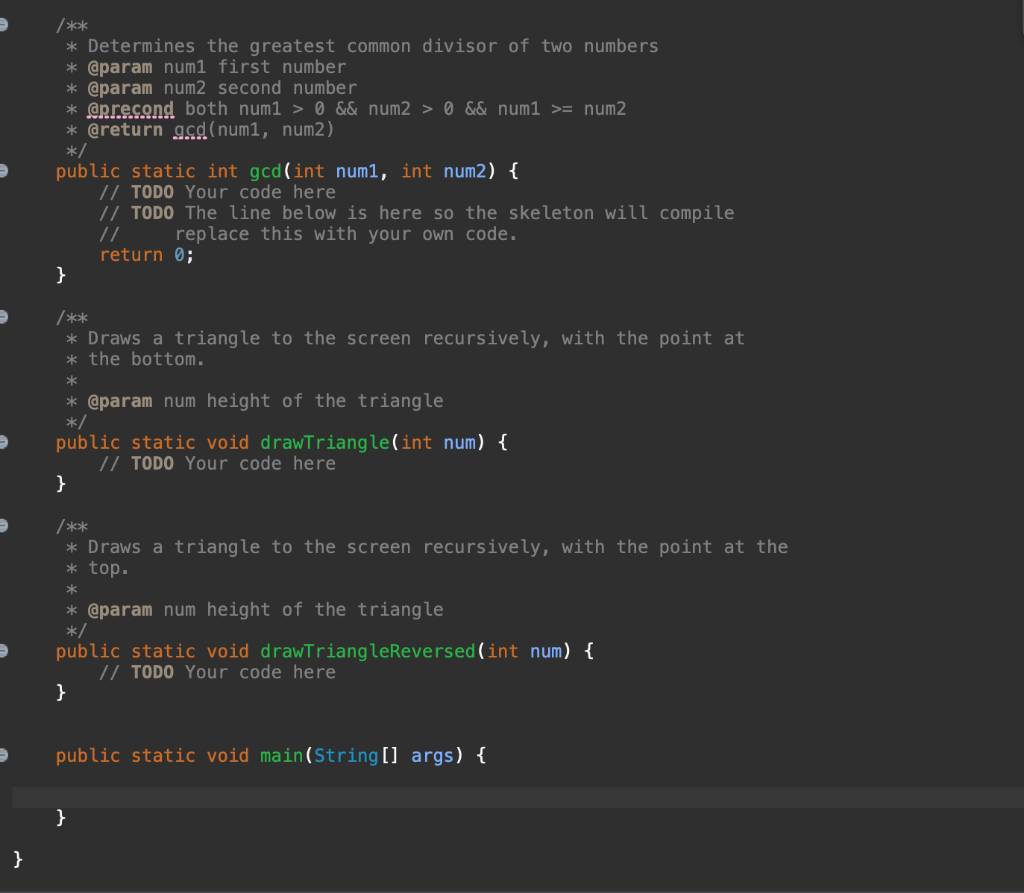Collapse the drawTriangle method fold marker

point(4,441)
